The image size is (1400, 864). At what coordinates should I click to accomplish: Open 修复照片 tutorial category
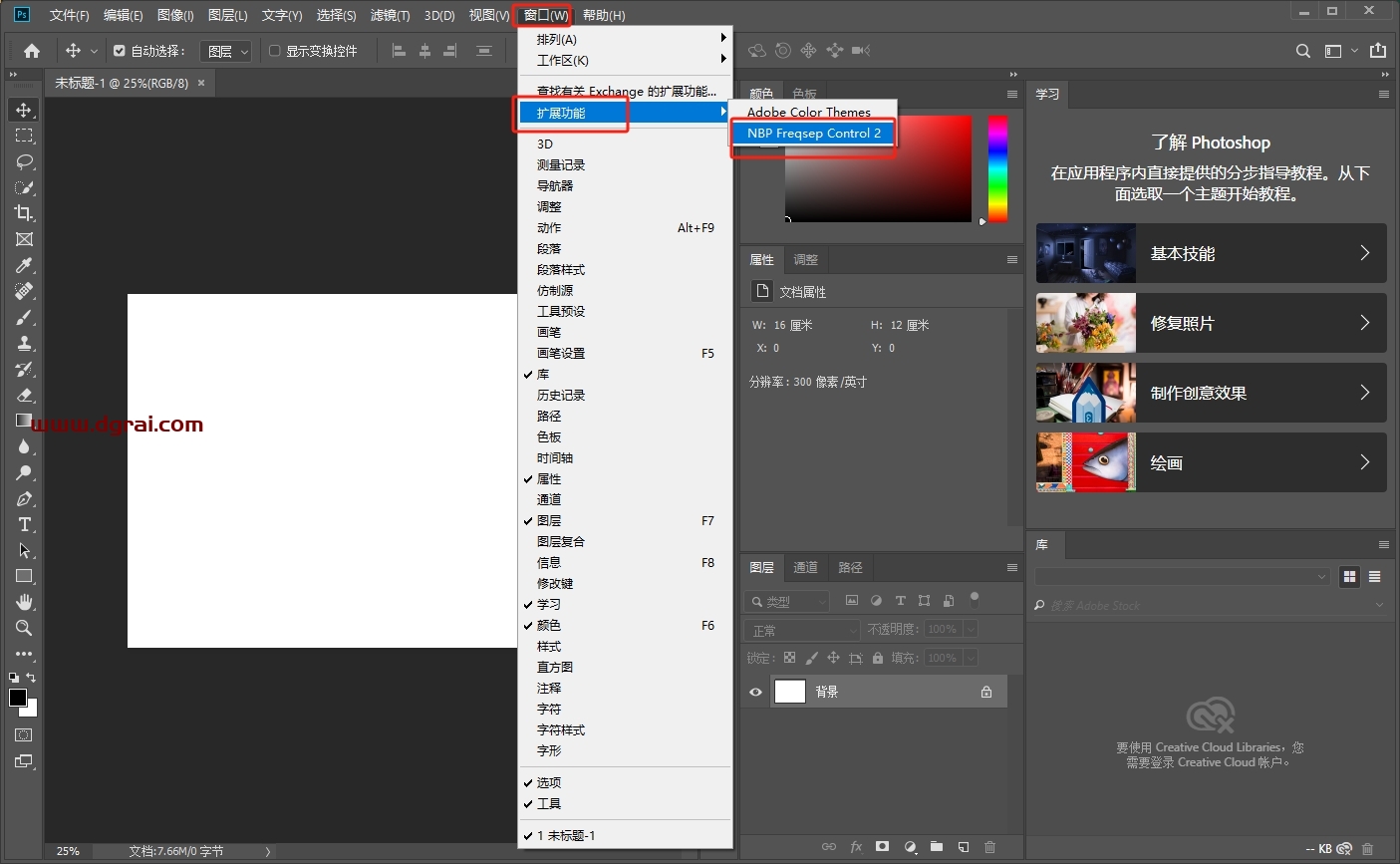1211,323
